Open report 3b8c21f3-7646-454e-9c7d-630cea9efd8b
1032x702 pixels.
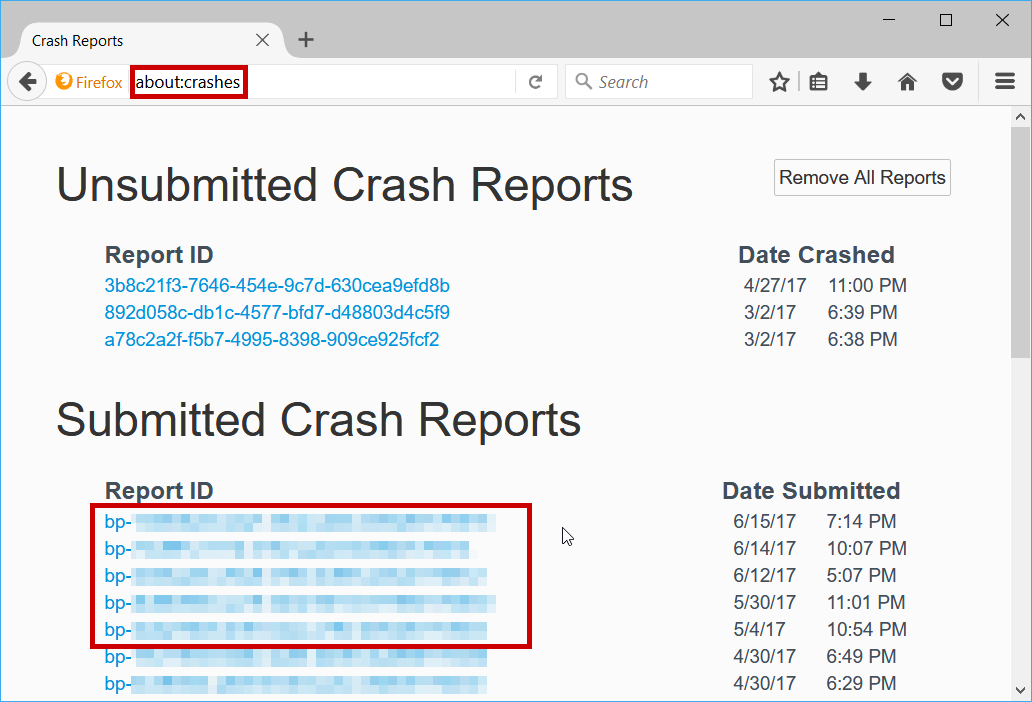(277, 286)
